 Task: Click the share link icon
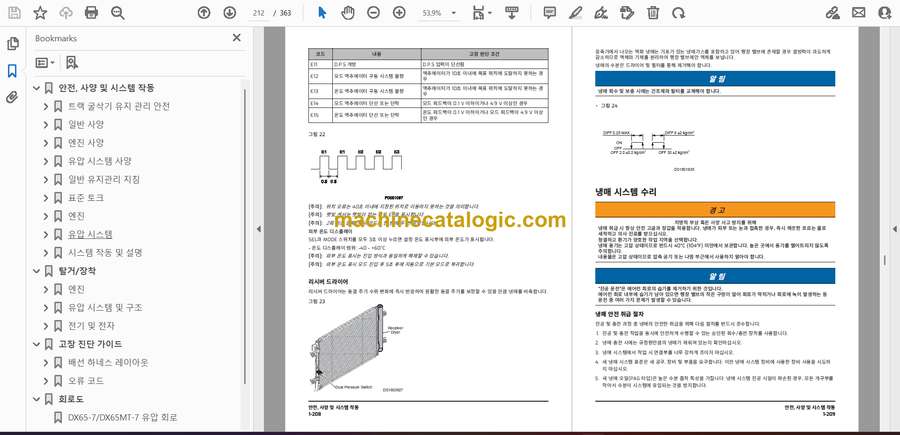tap(833, 13)
